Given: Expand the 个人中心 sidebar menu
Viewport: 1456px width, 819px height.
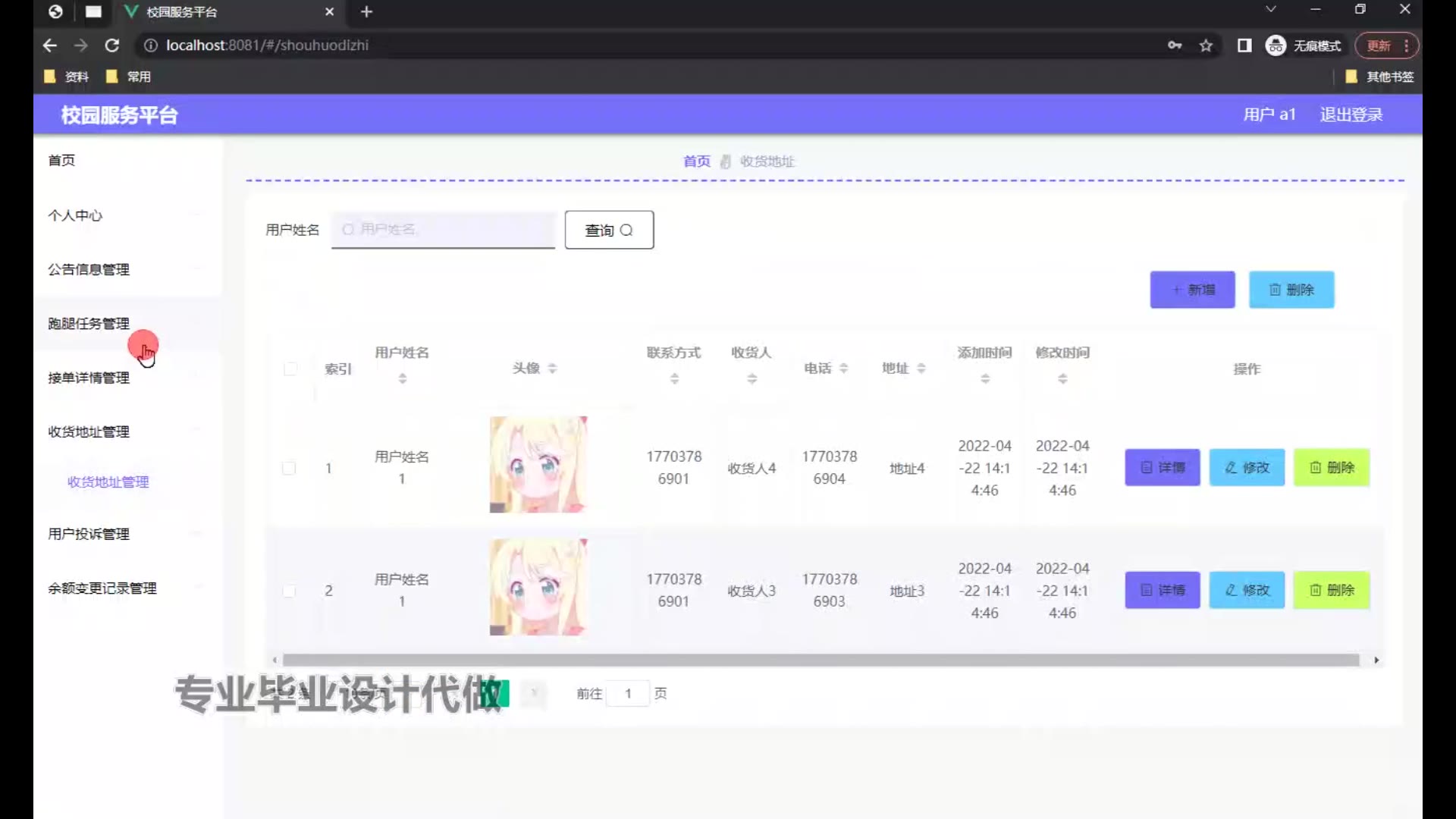Looking at the screenshot, I should tap(75, 215).
